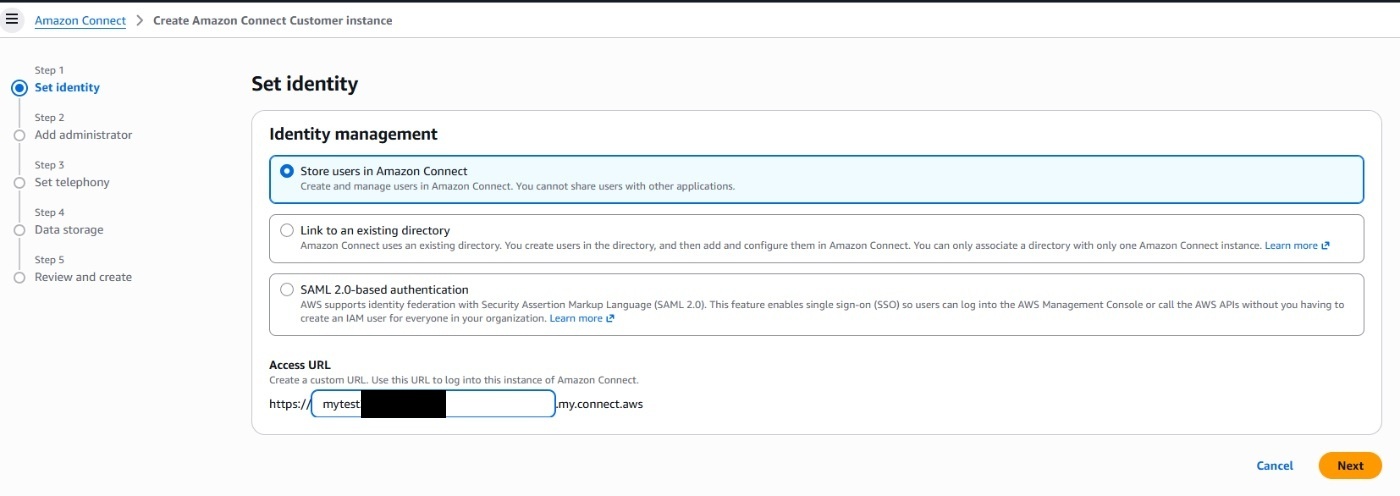Click the Review and create step label
Screen dimensions: 1400x496
point(83,277)
